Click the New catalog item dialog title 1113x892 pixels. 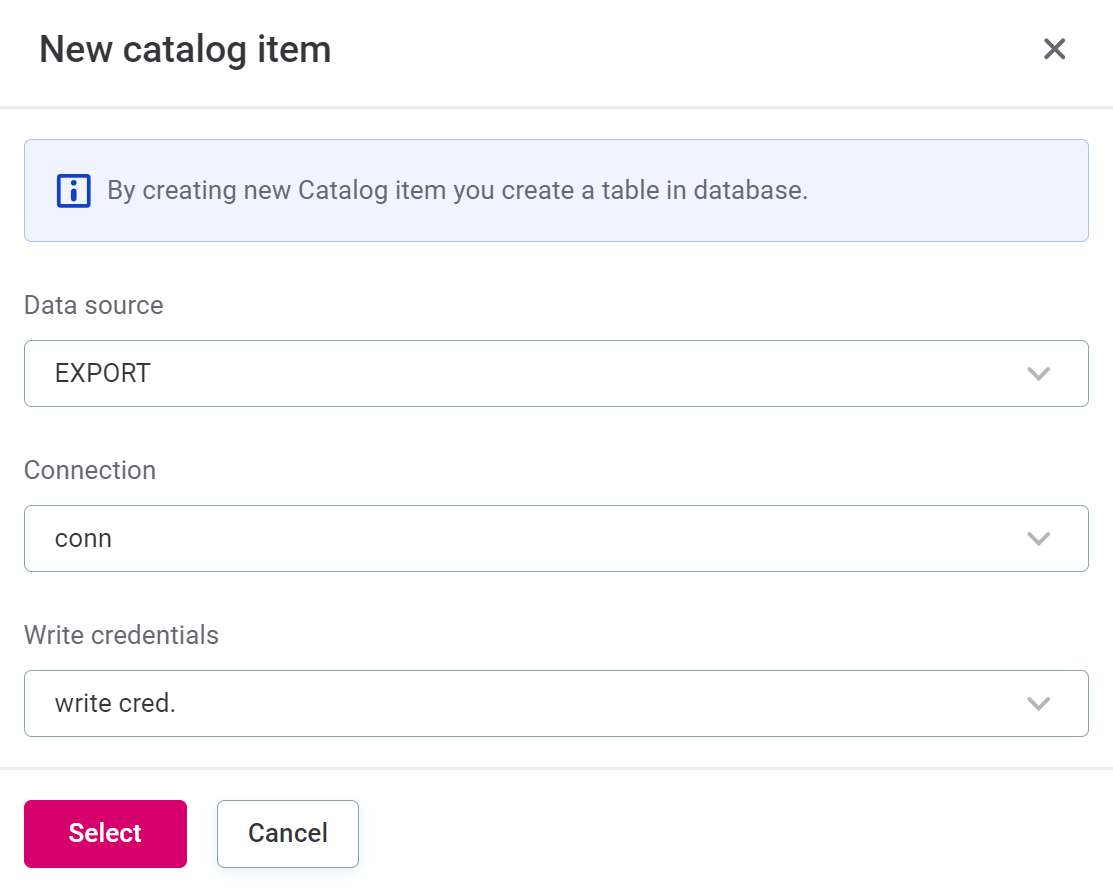(x=185, y=48)
